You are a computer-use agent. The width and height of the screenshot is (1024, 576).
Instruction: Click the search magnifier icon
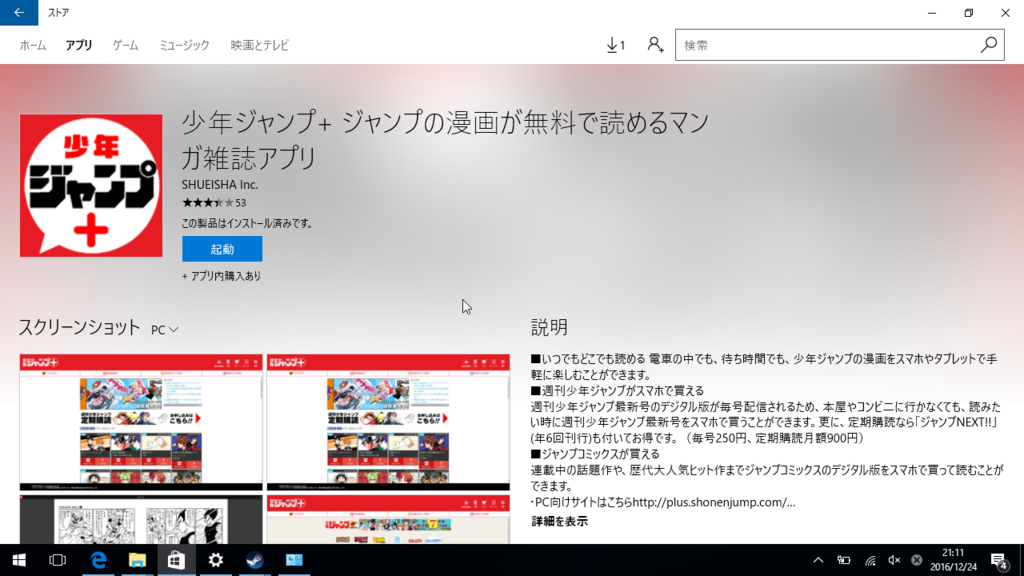989,45
